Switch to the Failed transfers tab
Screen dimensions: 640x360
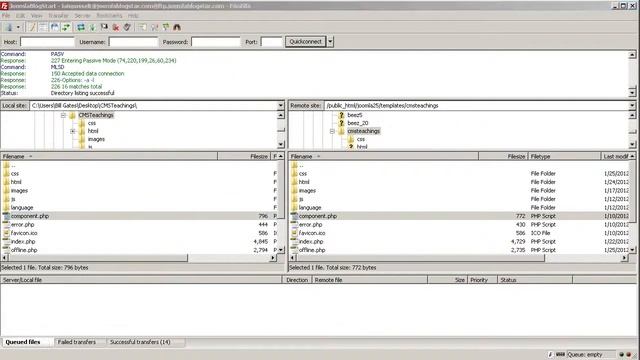[77, 342]
